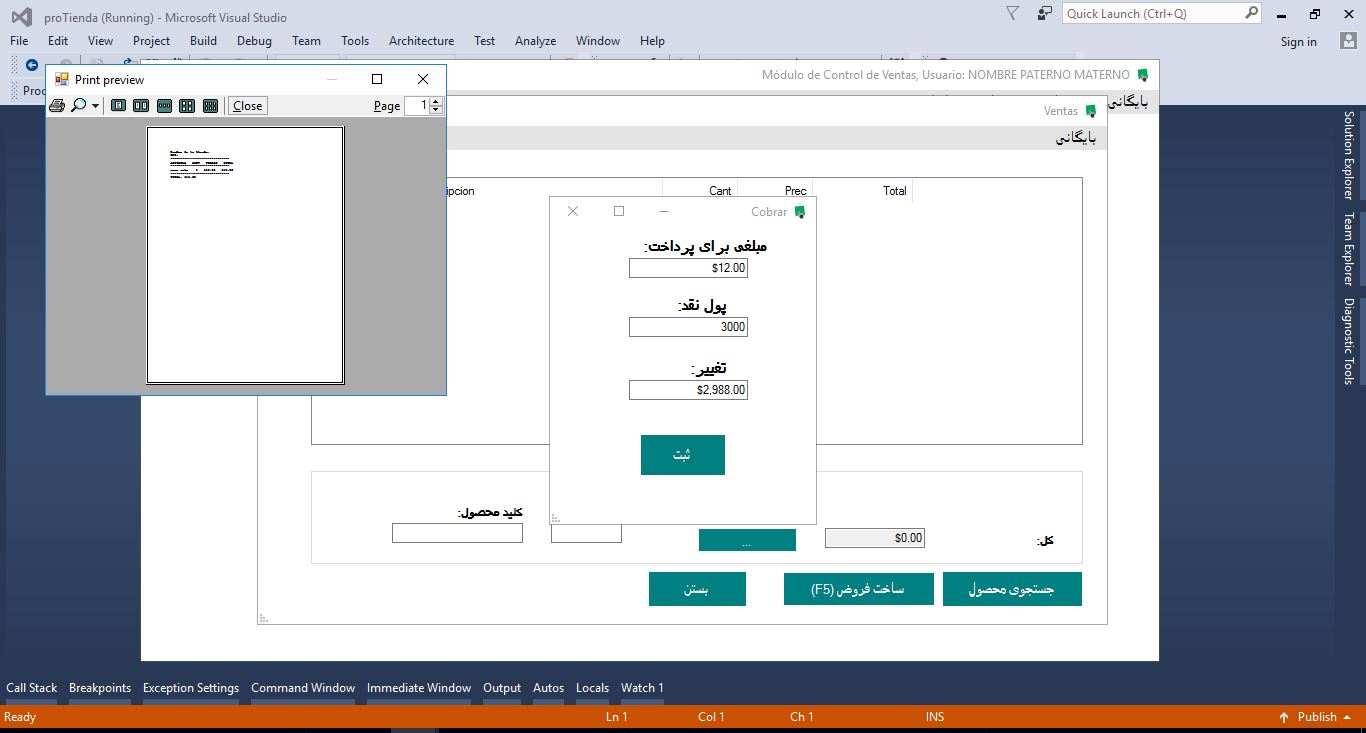Maximize the Print preview window
This screenshot has height=733, width=1366.
click(x=377, y=79)
